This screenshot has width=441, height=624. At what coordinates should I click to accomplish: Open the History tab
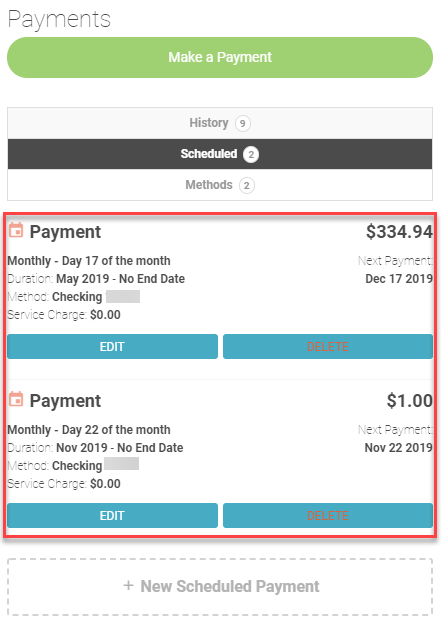220,123
